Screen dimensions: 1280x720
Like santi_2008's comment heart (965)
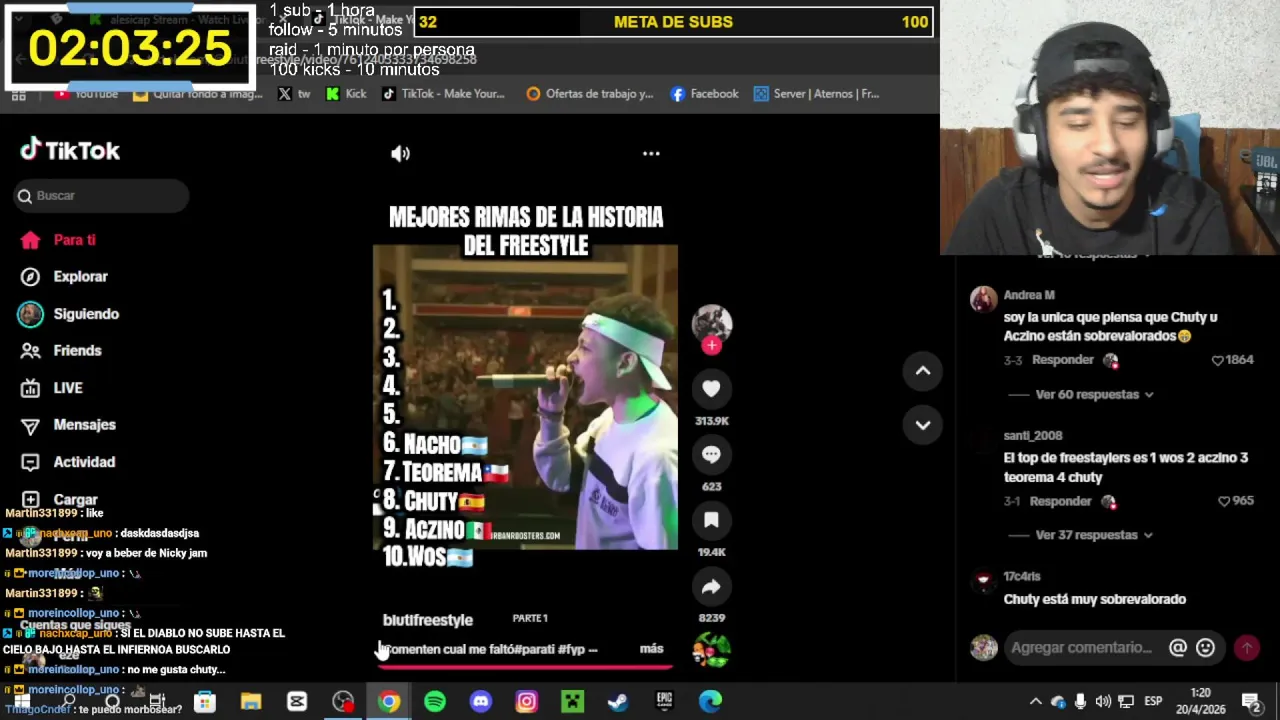point(1223,501)
